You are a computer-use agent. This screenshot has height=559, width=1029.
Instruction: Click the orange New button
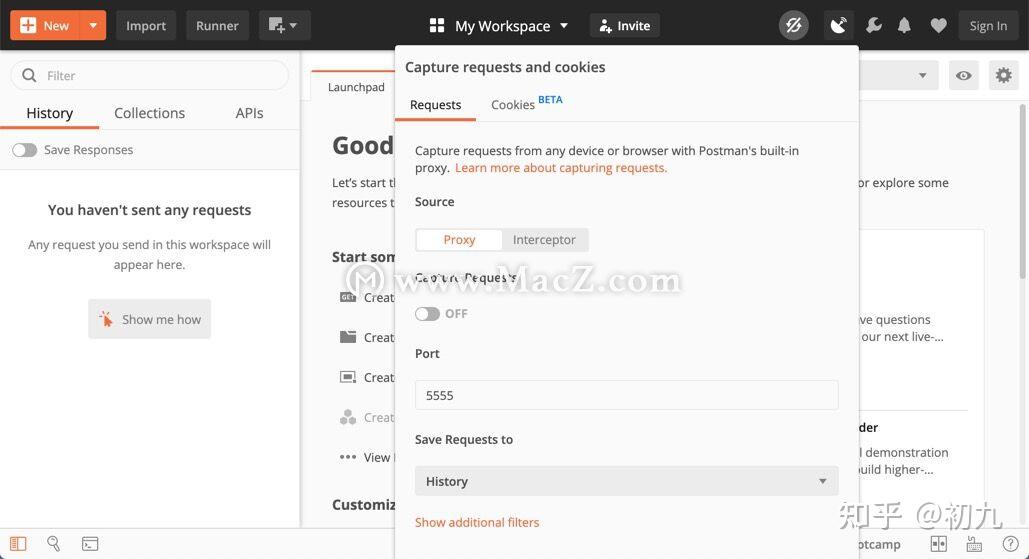(45, 26)
